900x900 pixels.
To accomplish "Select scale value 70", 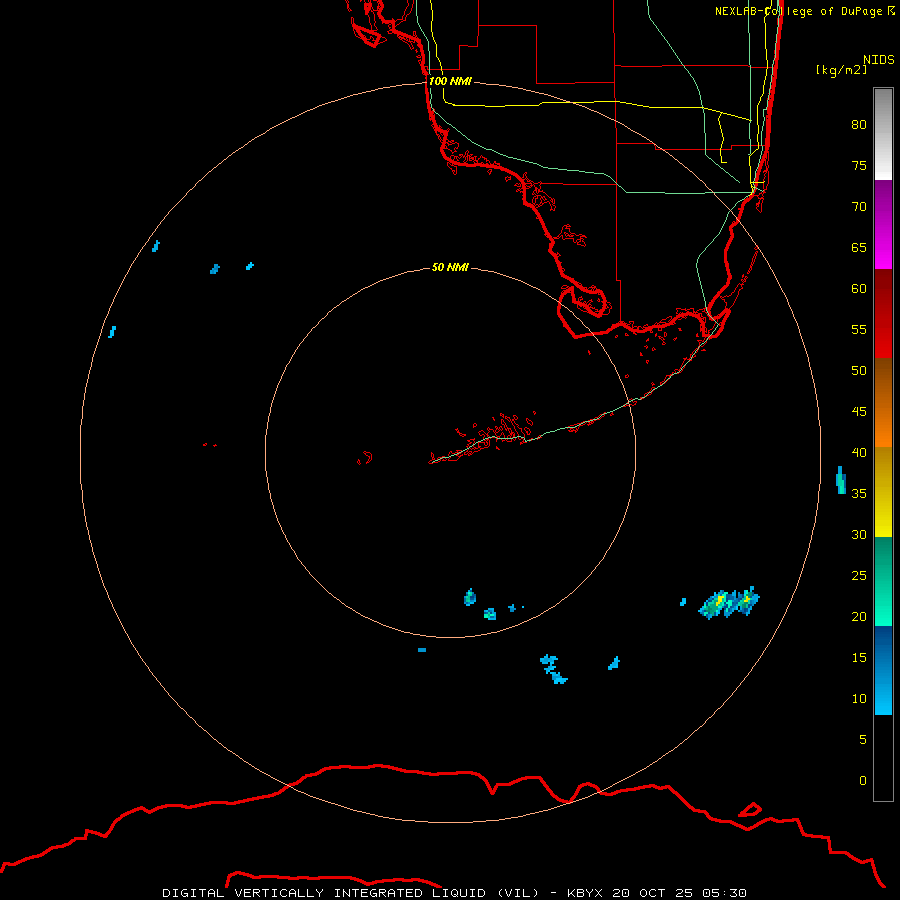I will click(859, 207).
